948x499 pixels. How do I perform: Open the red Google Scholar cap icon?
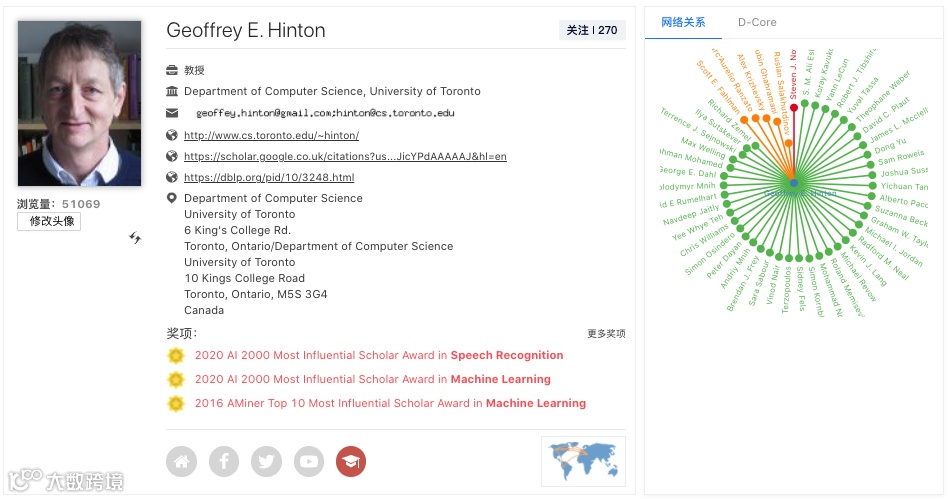pos(351,461)
